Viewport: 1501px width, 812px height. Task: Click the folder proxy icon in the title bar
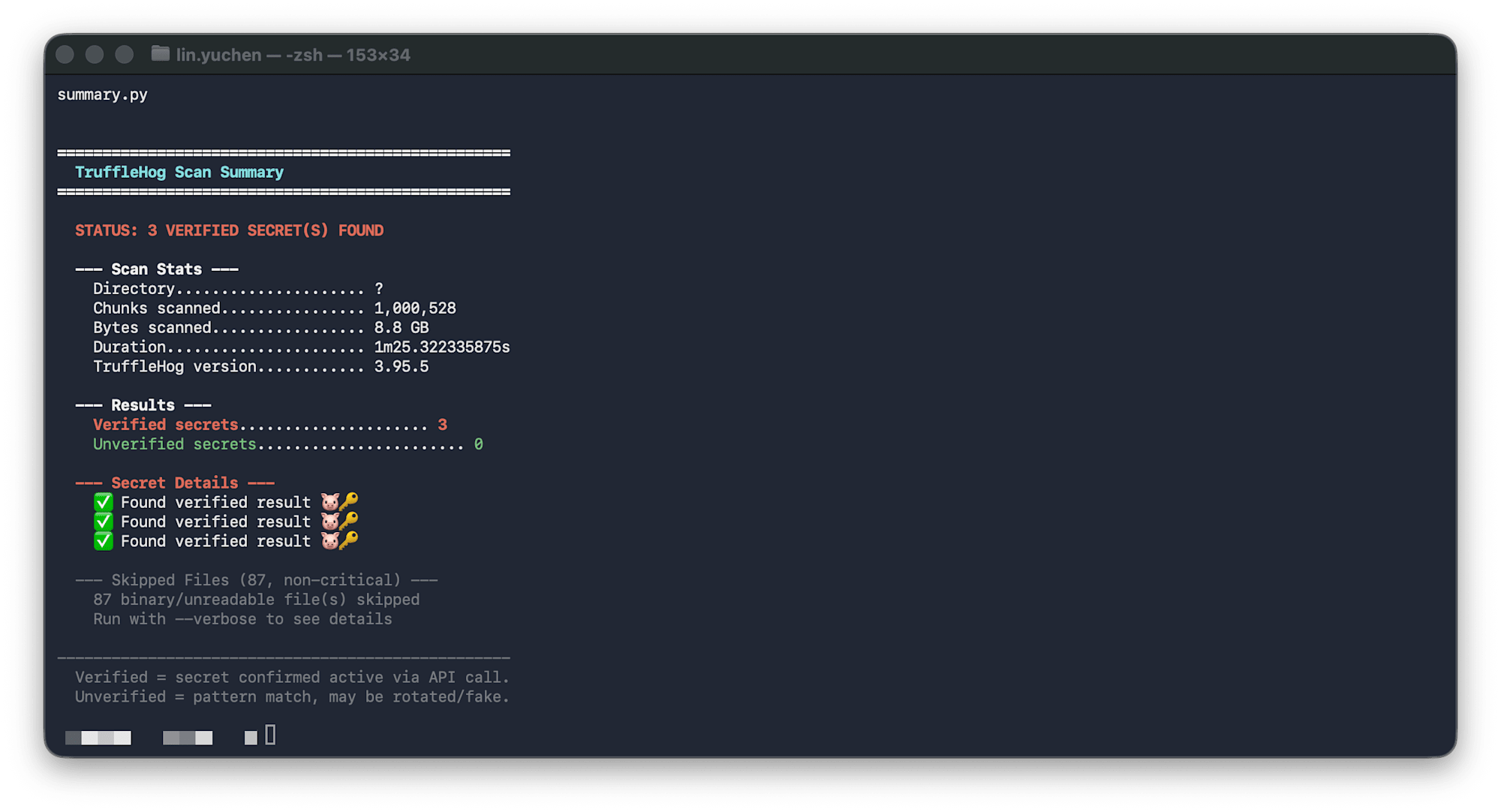[160, 54]
